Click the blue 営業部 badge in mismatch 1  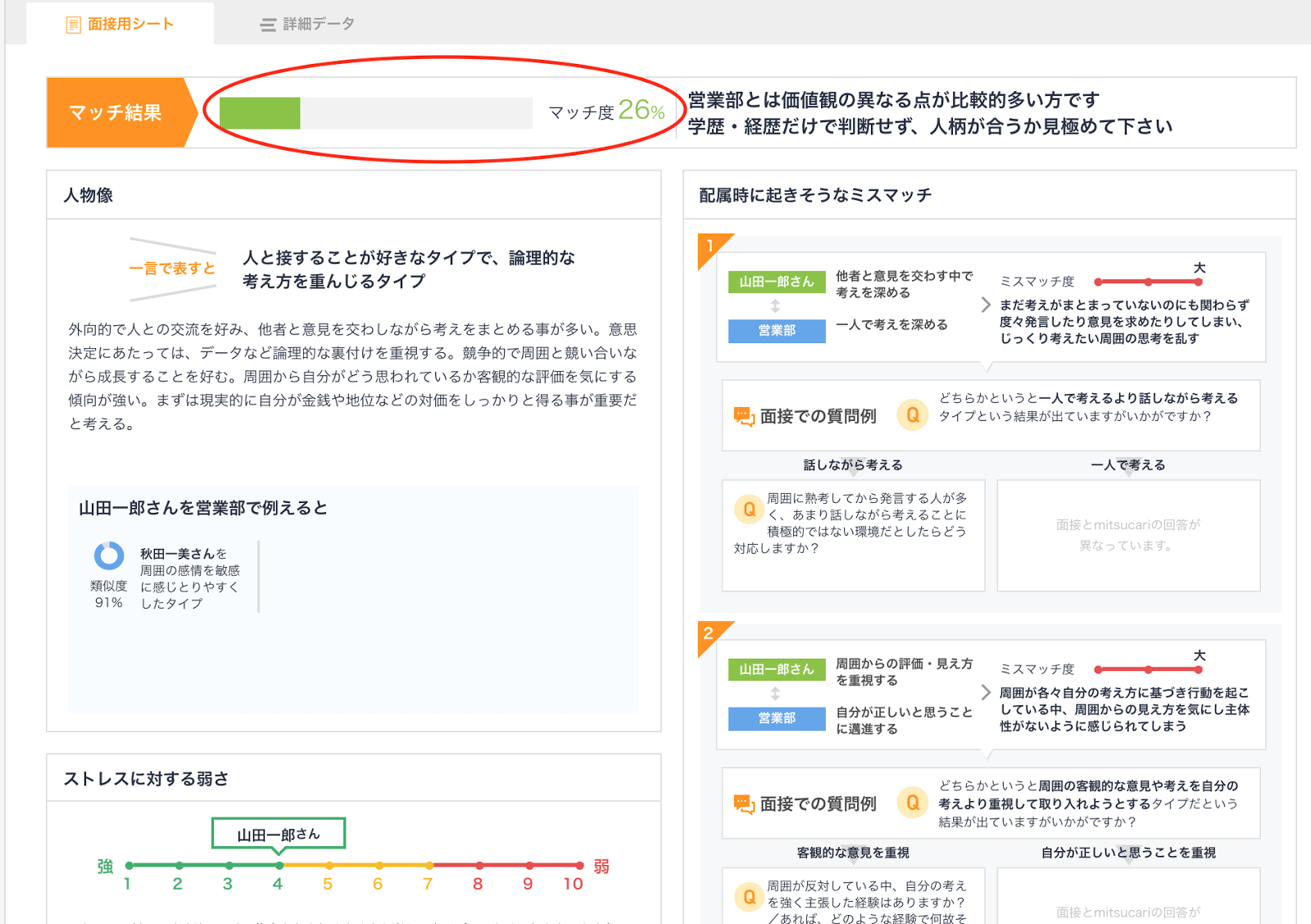(777, 331)
